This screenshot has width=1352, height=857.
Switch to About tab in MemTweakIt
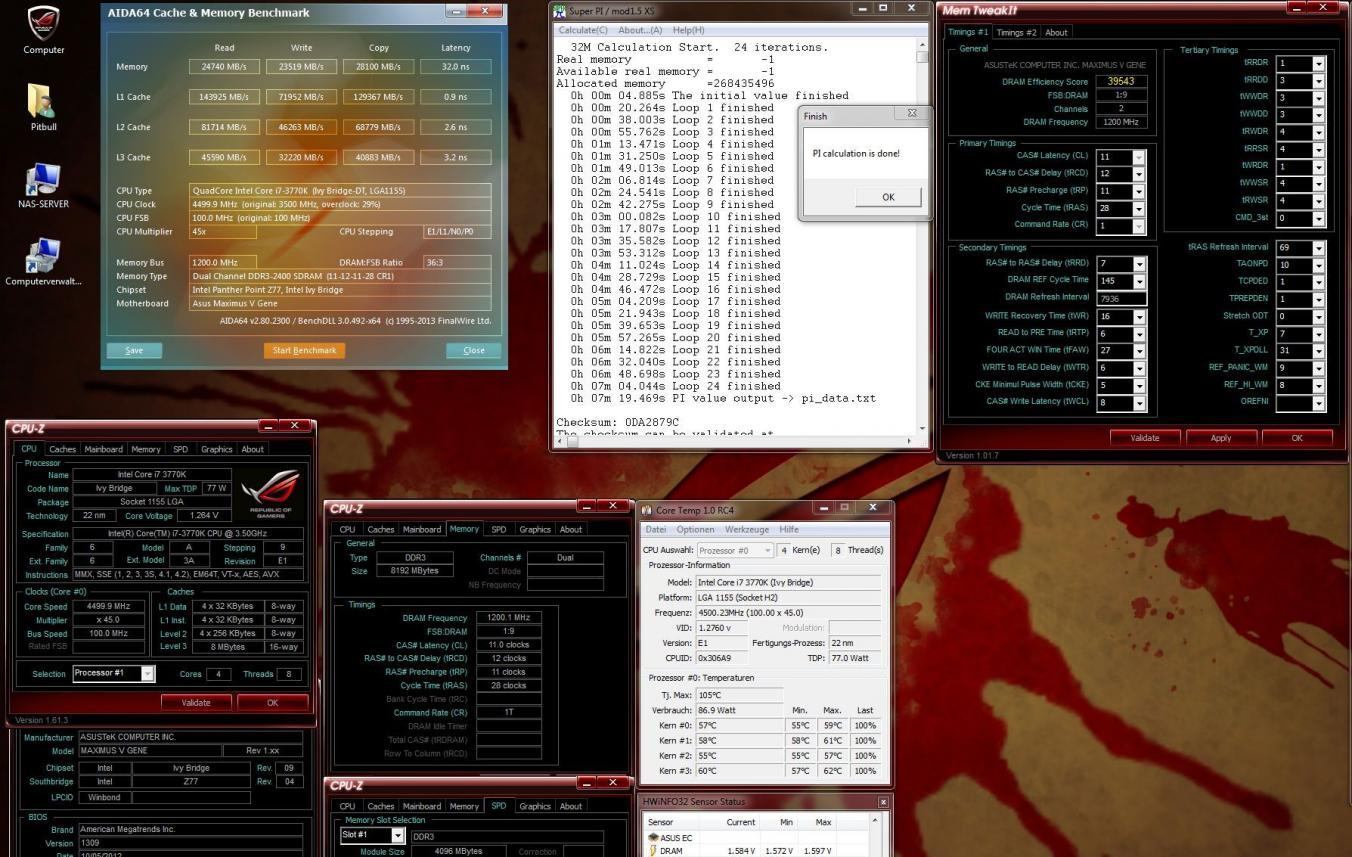coord(1056,32)
